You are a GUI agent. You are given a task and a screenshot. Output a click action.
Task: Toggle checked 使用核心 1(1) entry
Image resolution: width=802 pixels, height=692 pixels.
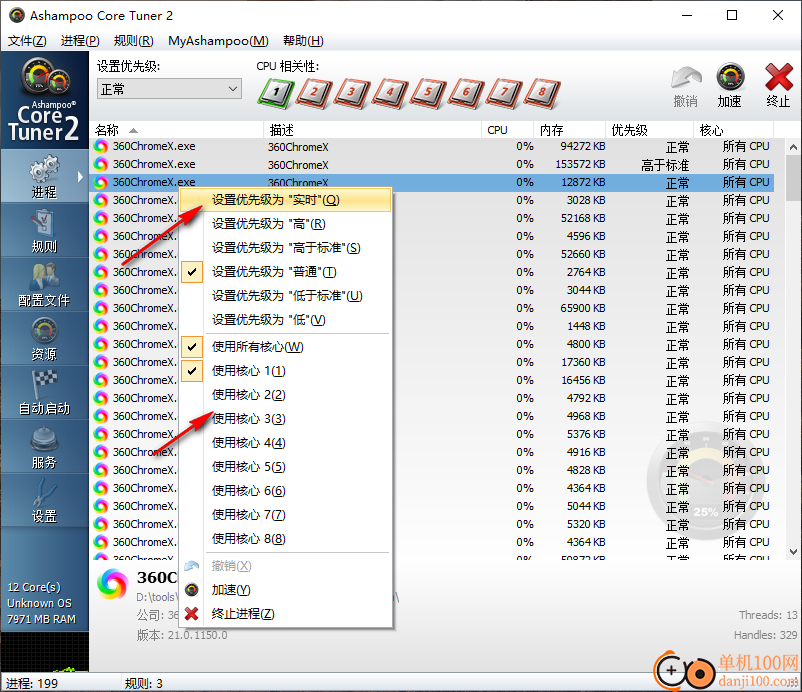tap(285, 371)
